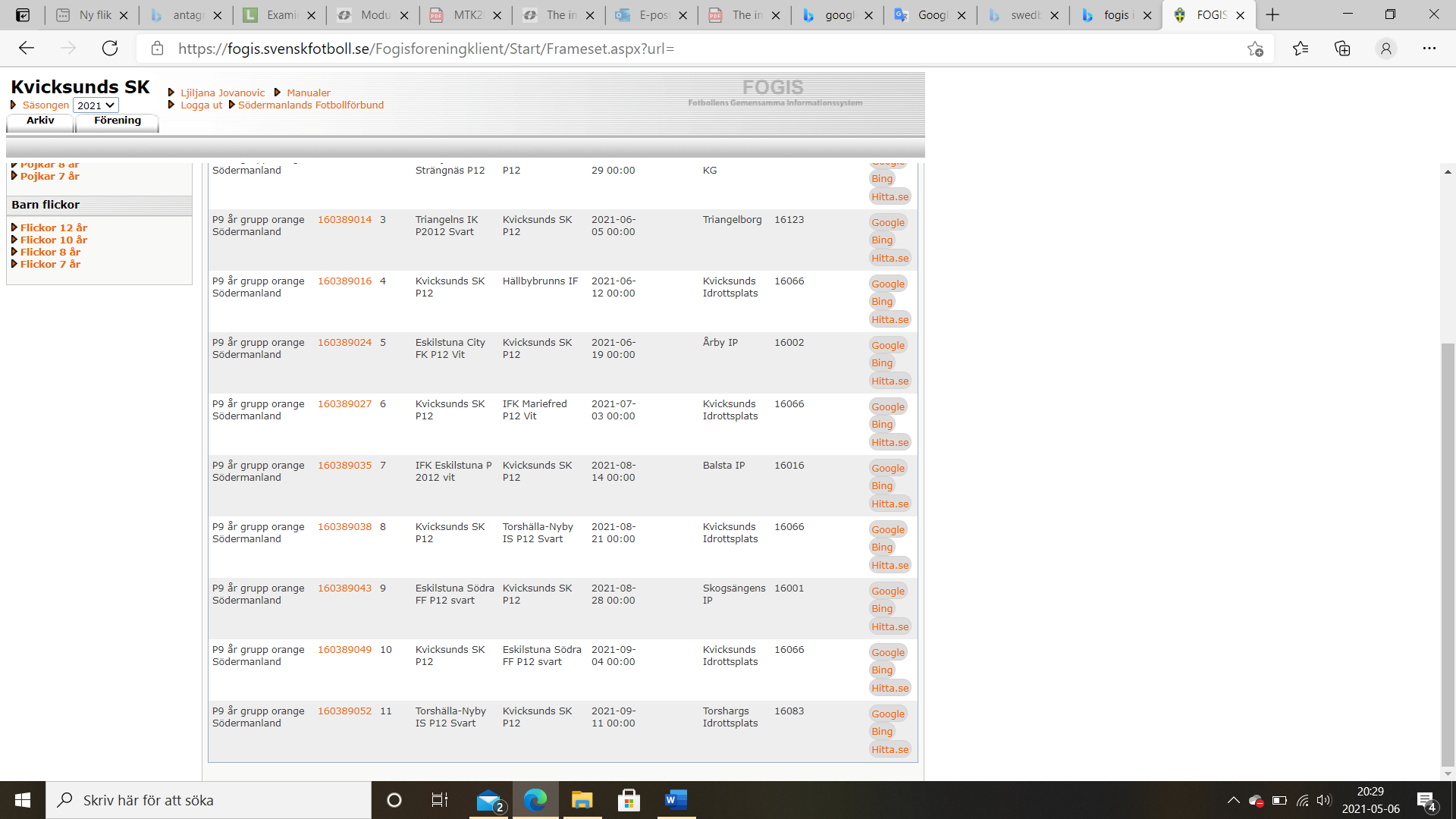Open Settings and more menu
The height and width of the screenshot is (819, 1456).
[x=1429, y=49]
